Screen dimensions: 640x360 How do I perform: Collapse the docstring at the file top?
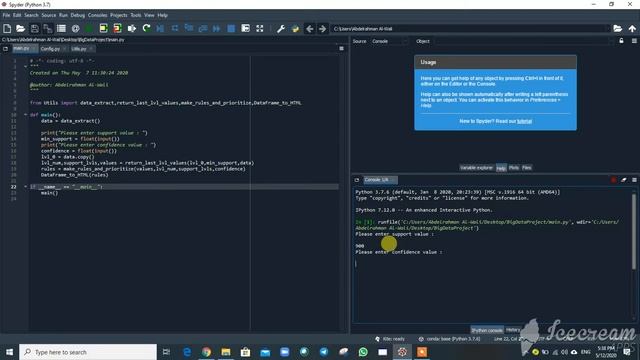[25, 67]
